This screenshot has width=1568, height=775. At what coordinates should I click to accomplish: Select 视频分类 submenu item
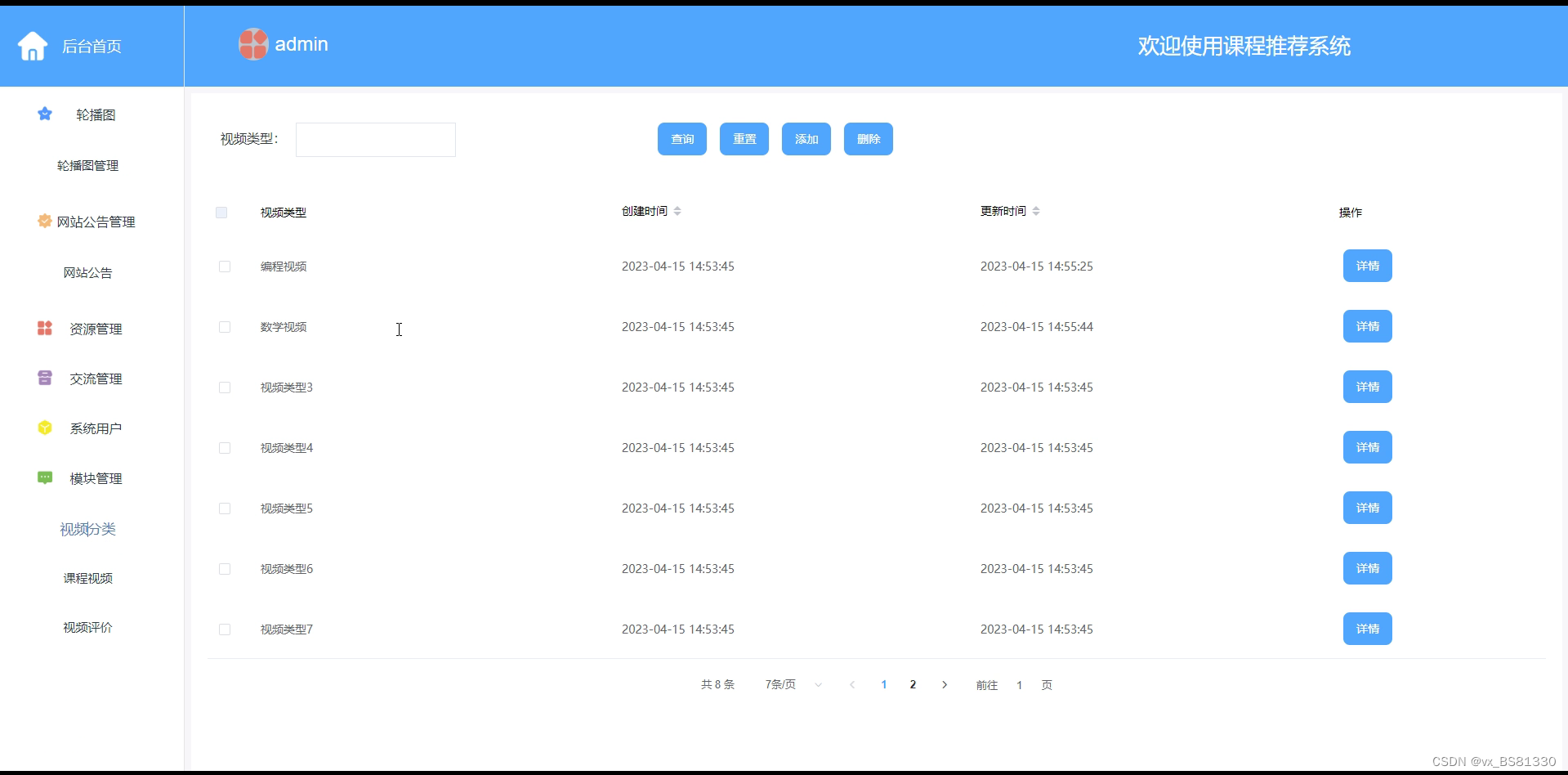coord(88,529)
